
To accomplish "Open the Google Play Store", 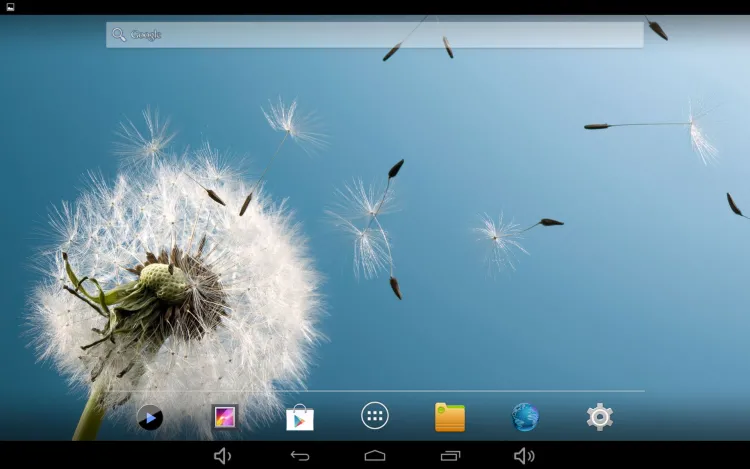I will (x=300, y=418).
